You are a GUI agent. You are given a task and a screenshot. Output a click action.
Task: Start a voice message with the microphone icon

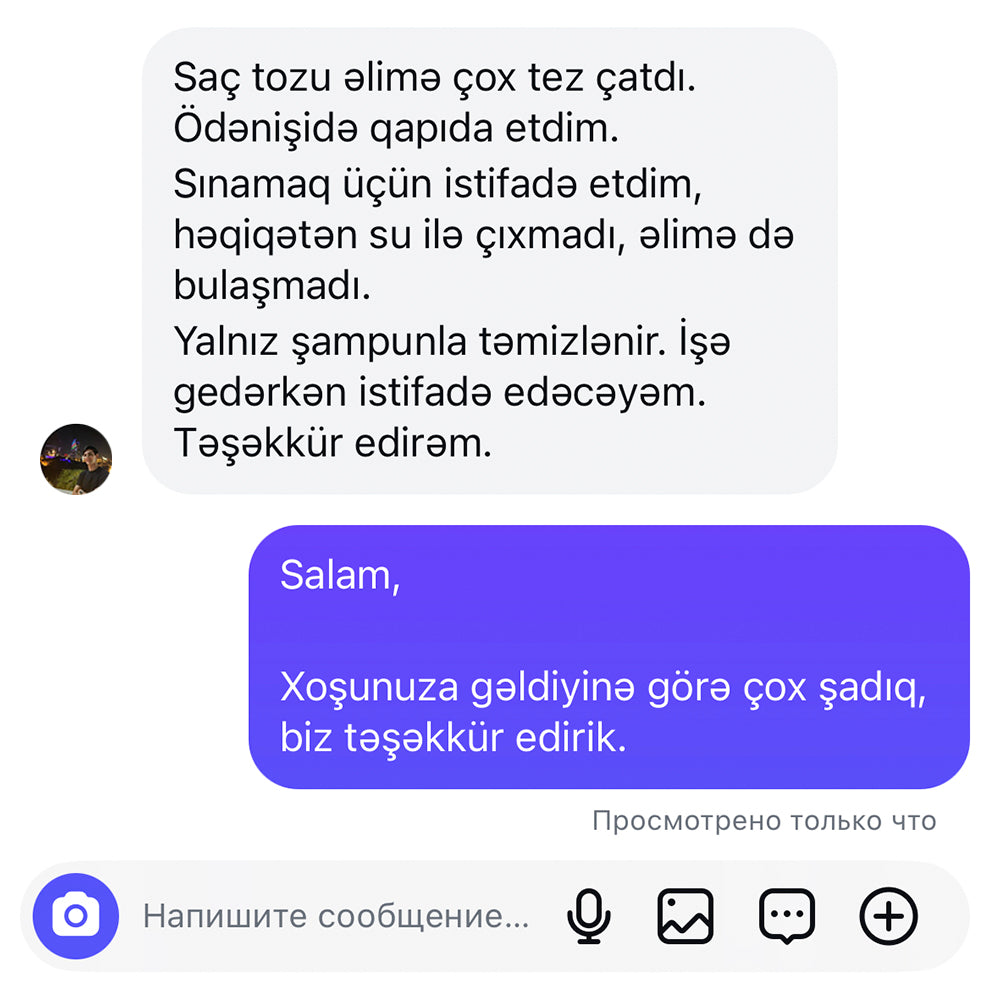click(589, 916)
